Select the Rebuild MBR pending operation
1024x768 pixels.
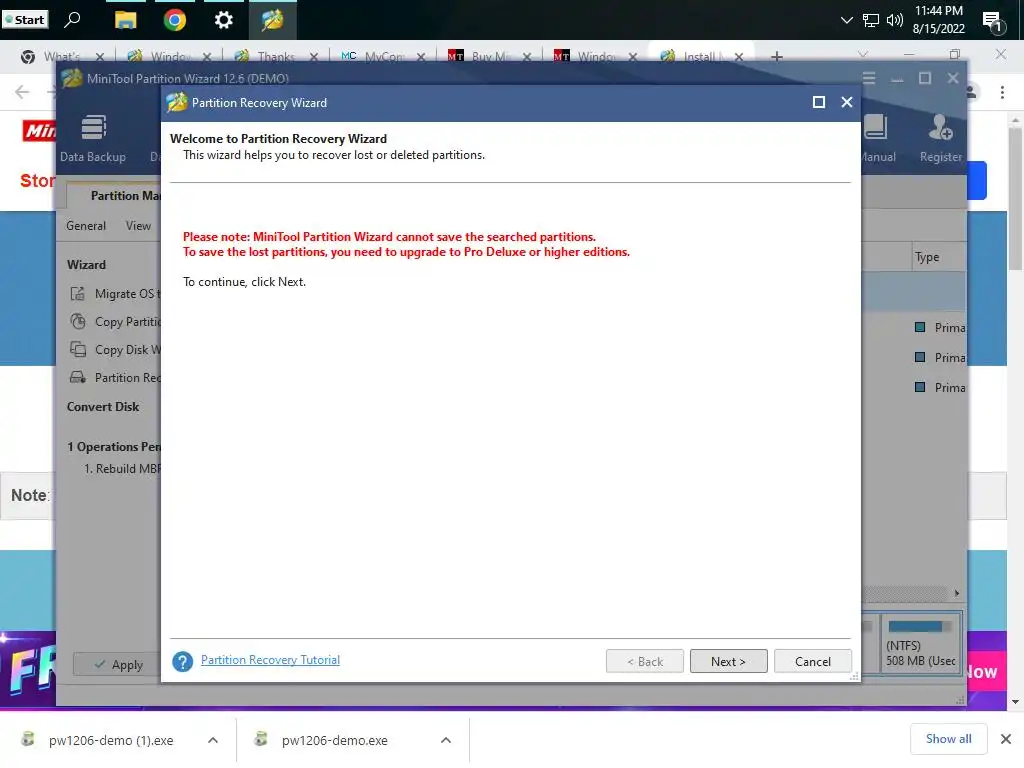click(x=122, y=469)
